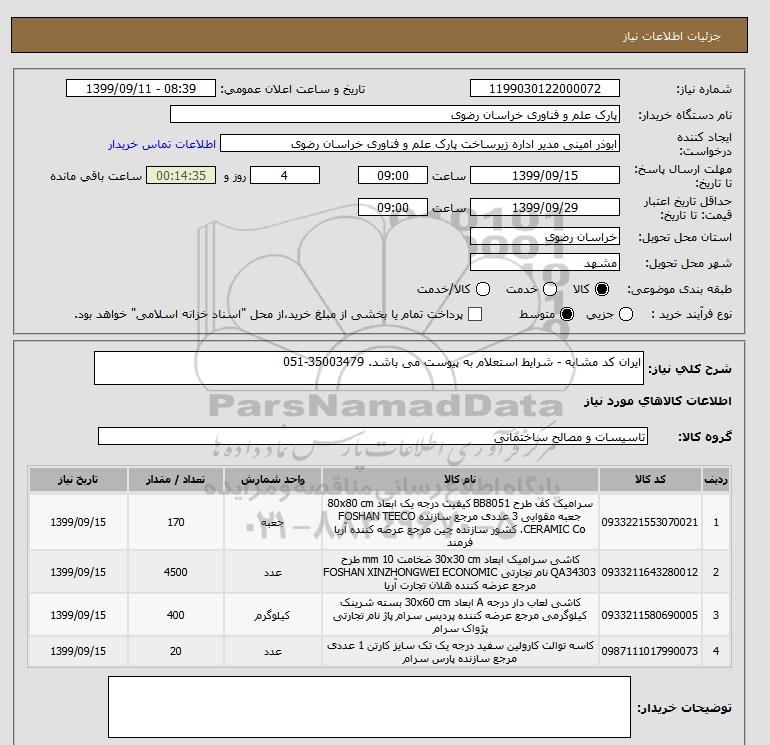Click کد کالا column header
Viewport: 770px width, 745px height.
(x=650, y=479)
